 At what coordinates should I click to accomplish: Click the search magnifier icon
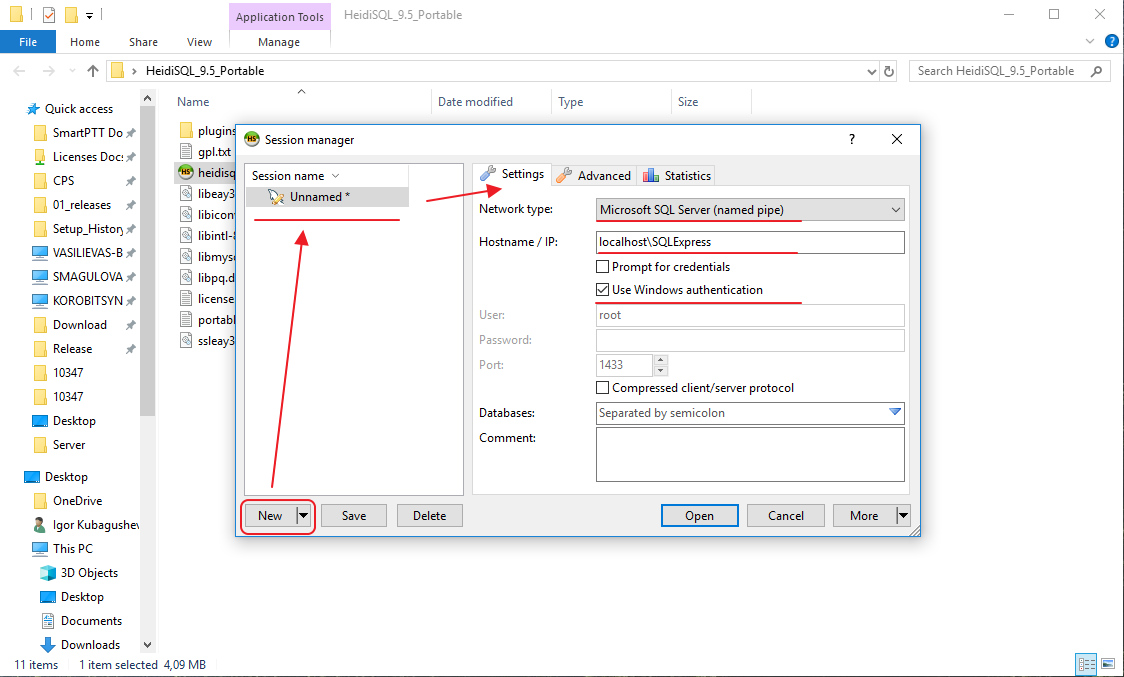tap(1096, 71)
